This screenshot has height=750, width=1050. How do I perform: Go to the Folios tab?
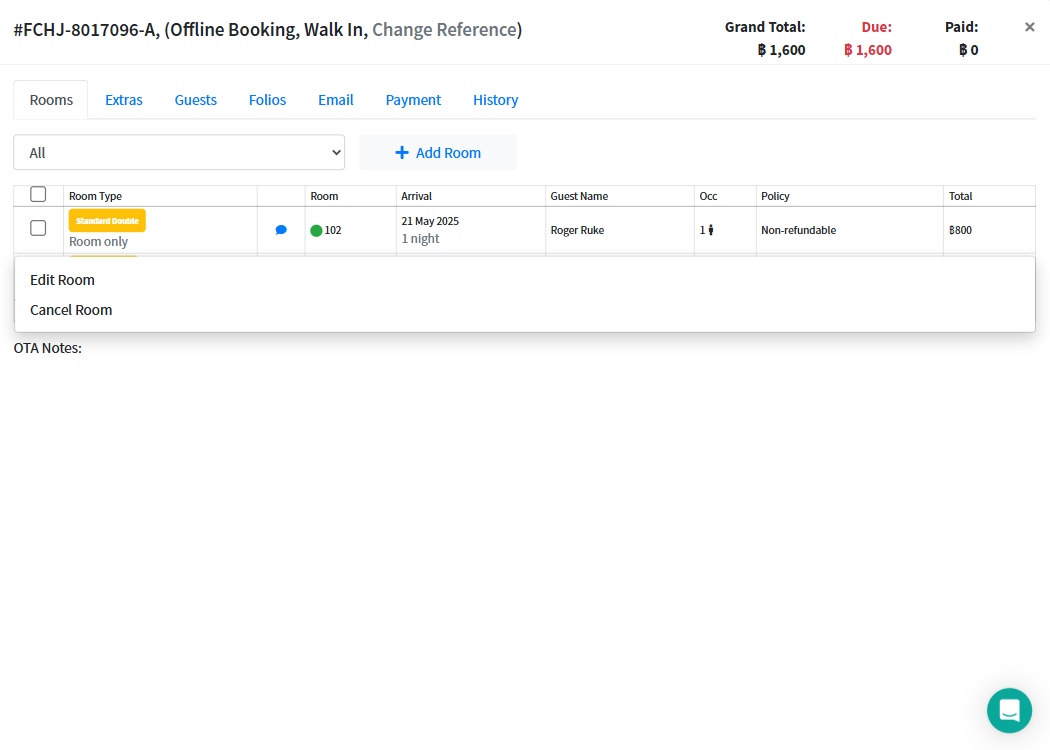[267, 100]
